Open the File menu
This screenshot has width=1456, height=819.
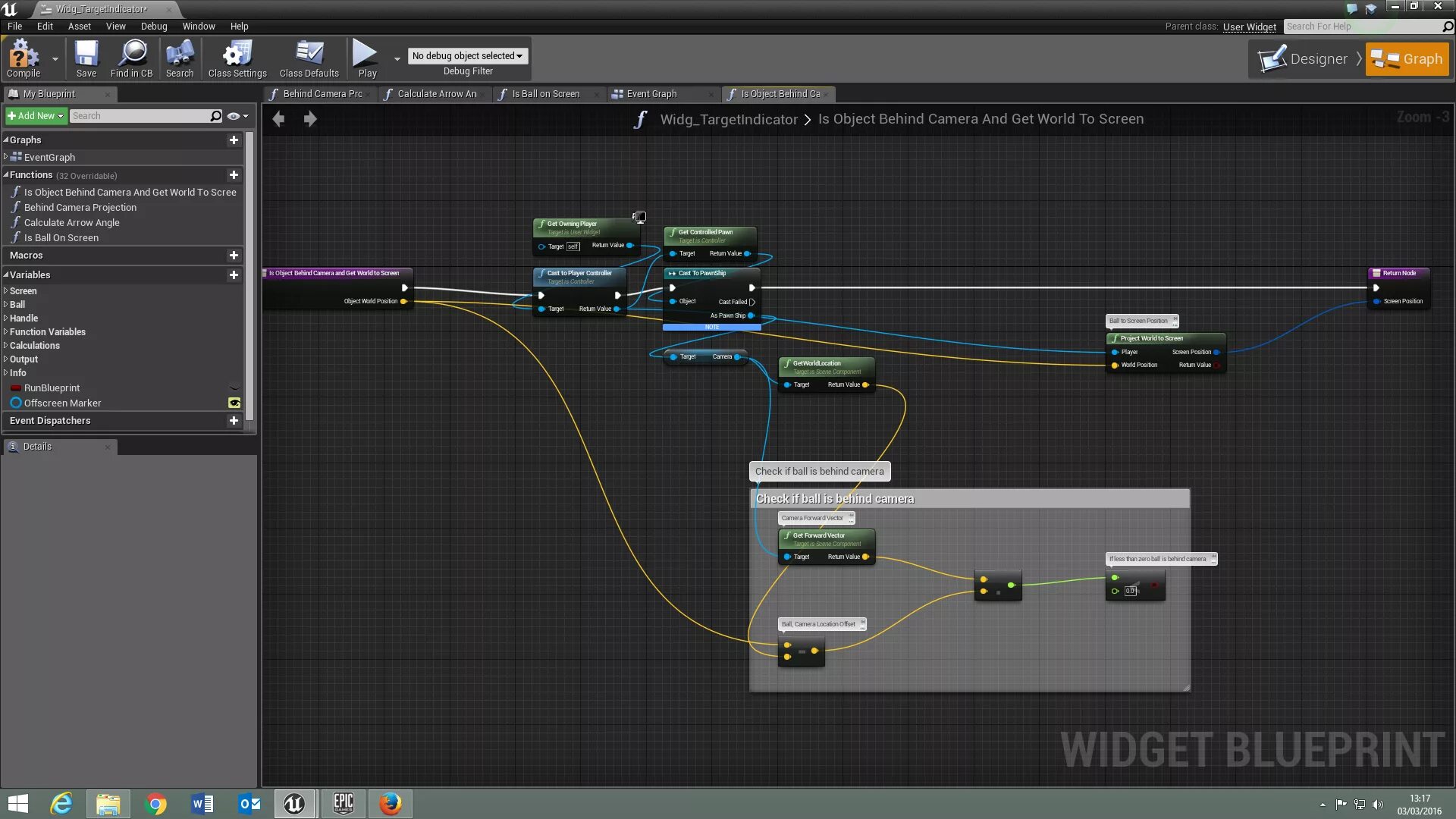point(14,26)
